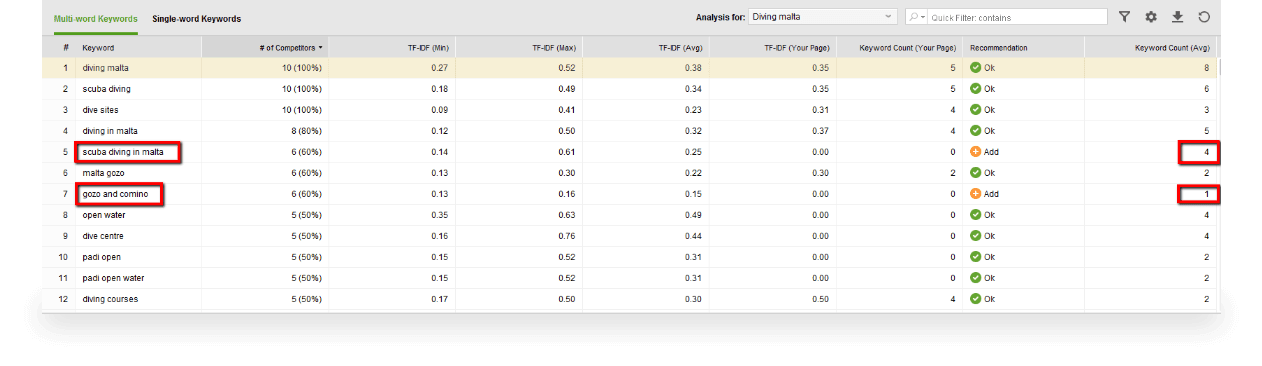The image size is (1262, 366).
Task: Click the # column header
Action: pyautogui.click(x=60, y=47)
